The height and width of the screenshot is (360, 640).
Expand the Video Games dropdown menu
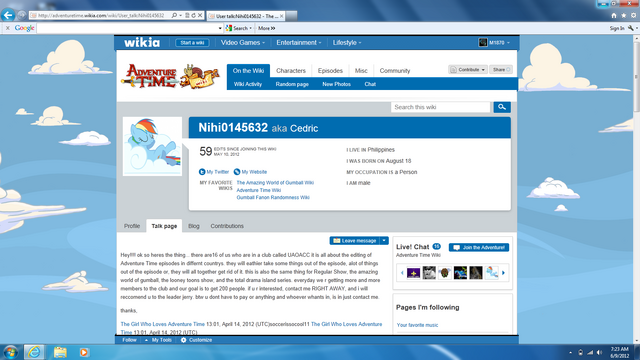(243, 42)
